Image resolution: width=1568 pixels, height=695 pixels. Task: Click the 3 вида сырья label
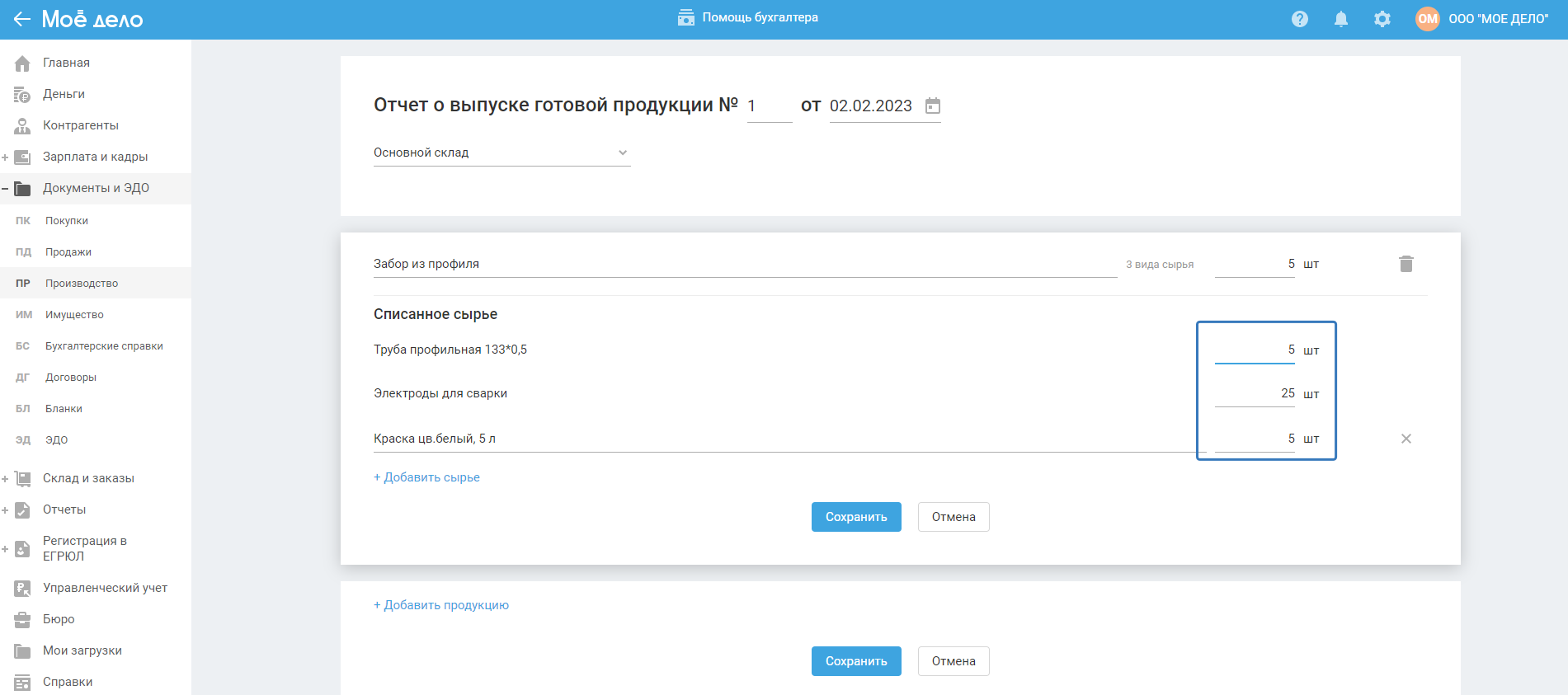tap(1160, 265)
